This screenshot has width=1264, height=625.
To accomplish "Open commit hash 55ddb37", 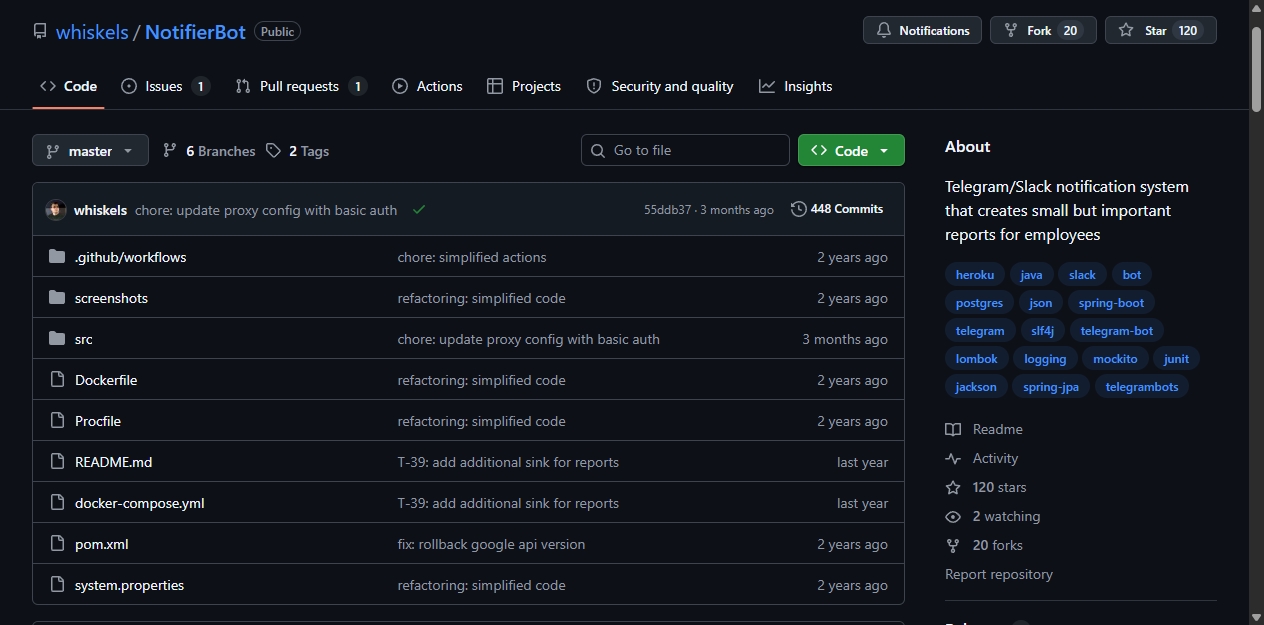I will click(x=667, y=210).
